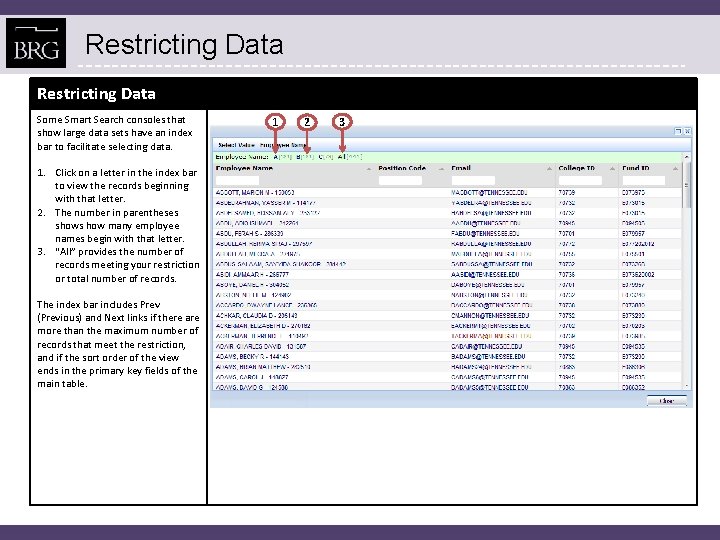Sort by College ID column arrow
The height and width of the screenshot is (540, 720).
click(612, 169)
